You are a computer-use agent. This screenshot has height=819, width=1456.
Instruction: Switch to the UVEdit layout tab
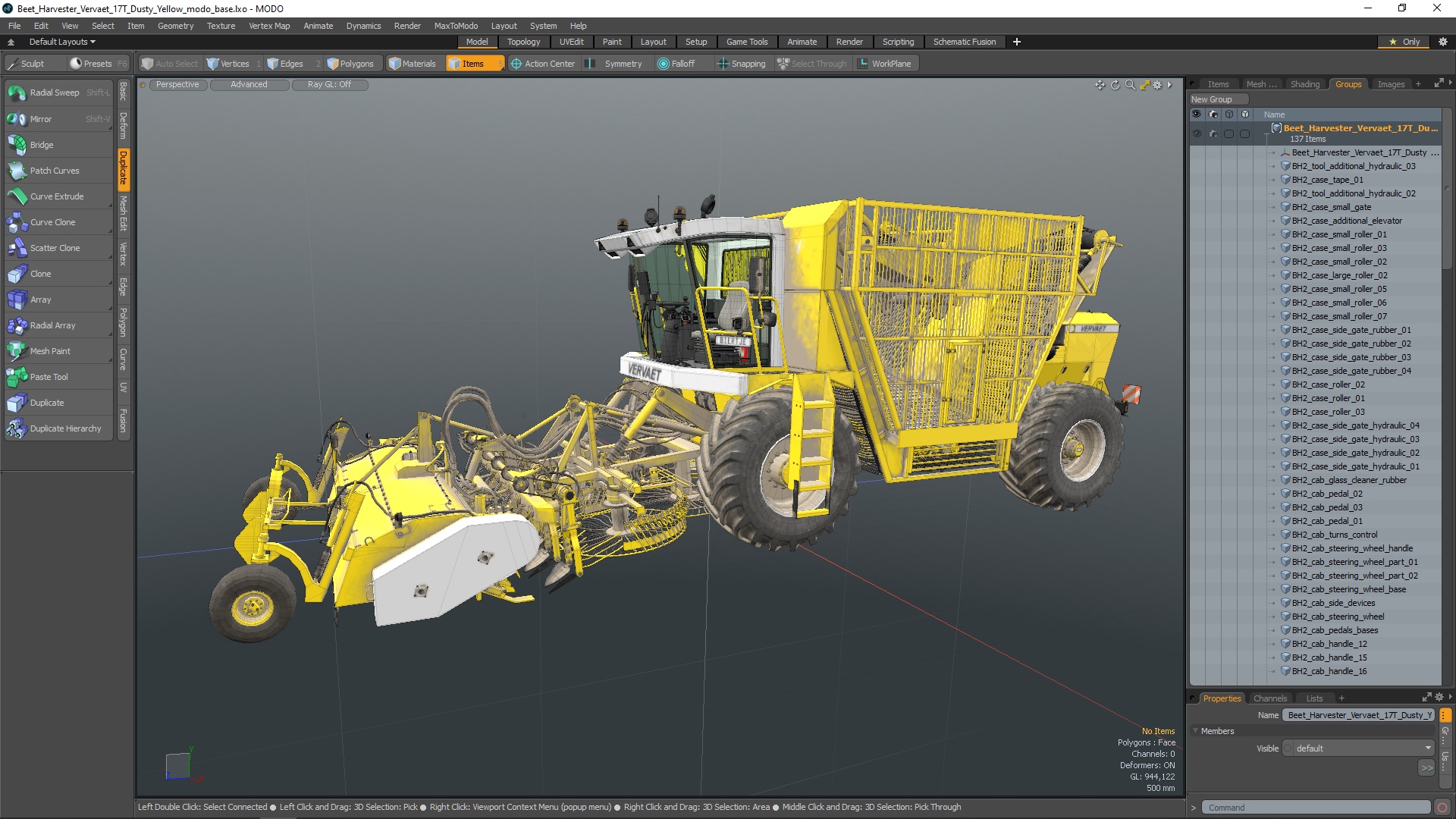571,42
